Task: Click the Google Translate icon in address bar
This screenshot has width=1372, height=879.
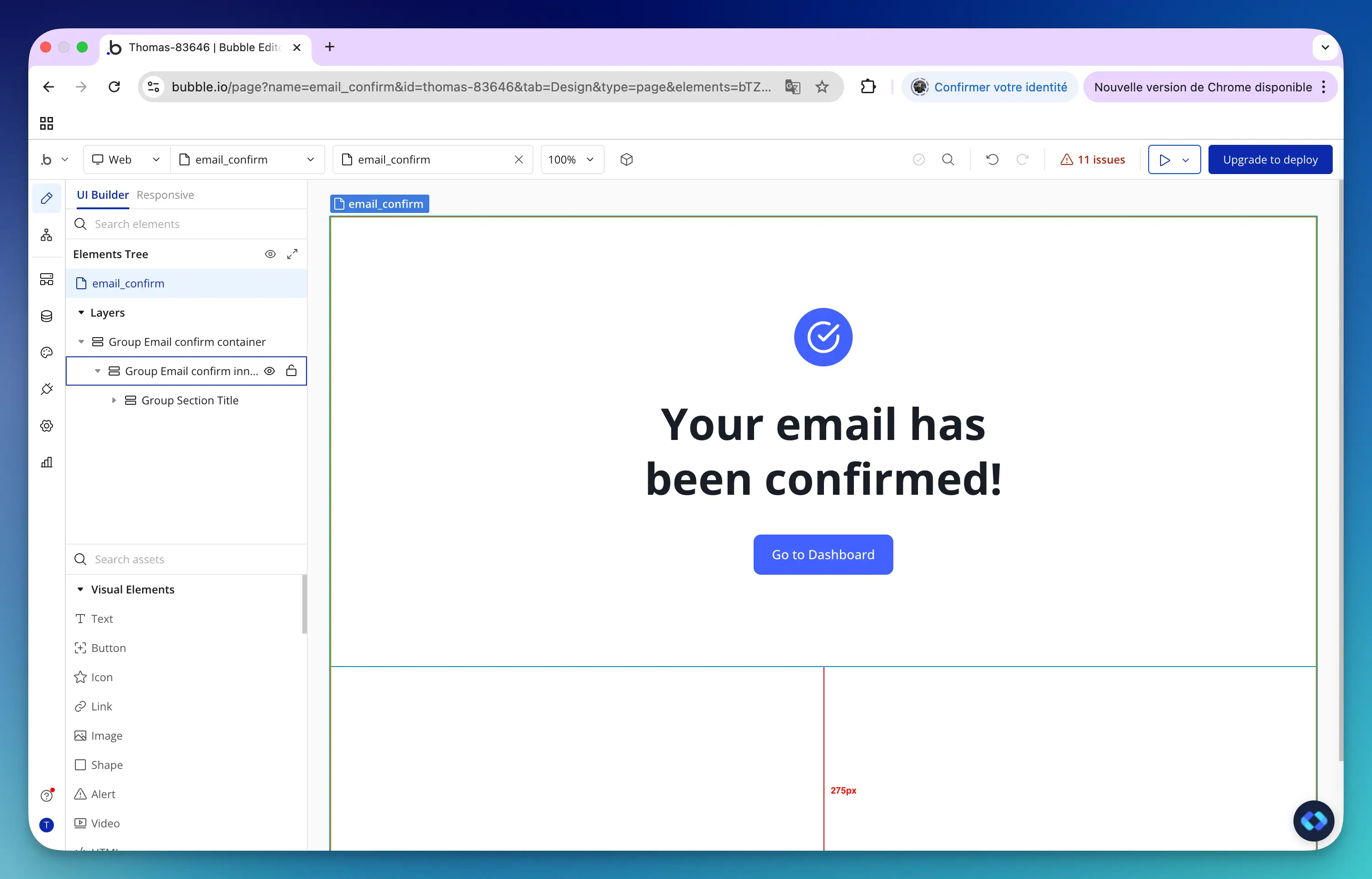Action: tap(792, 87)
